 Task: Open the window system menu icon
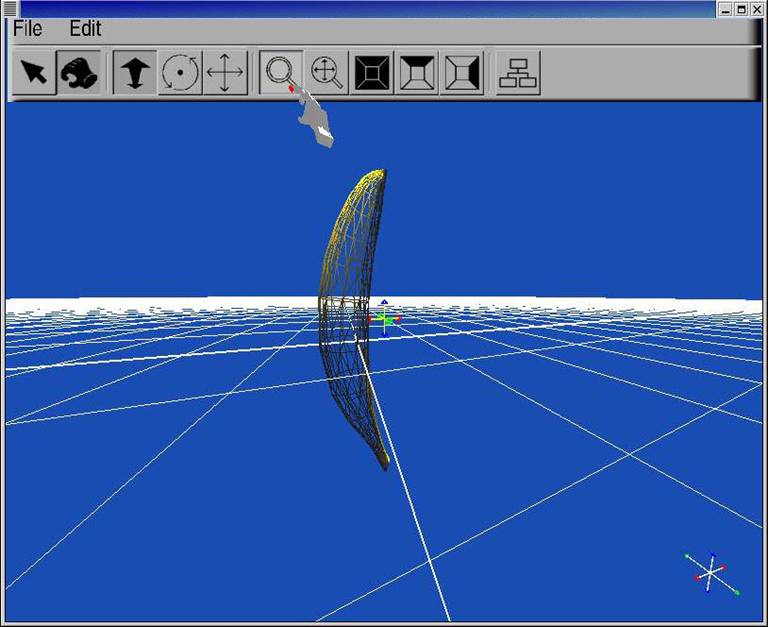(x=10, y=8)
